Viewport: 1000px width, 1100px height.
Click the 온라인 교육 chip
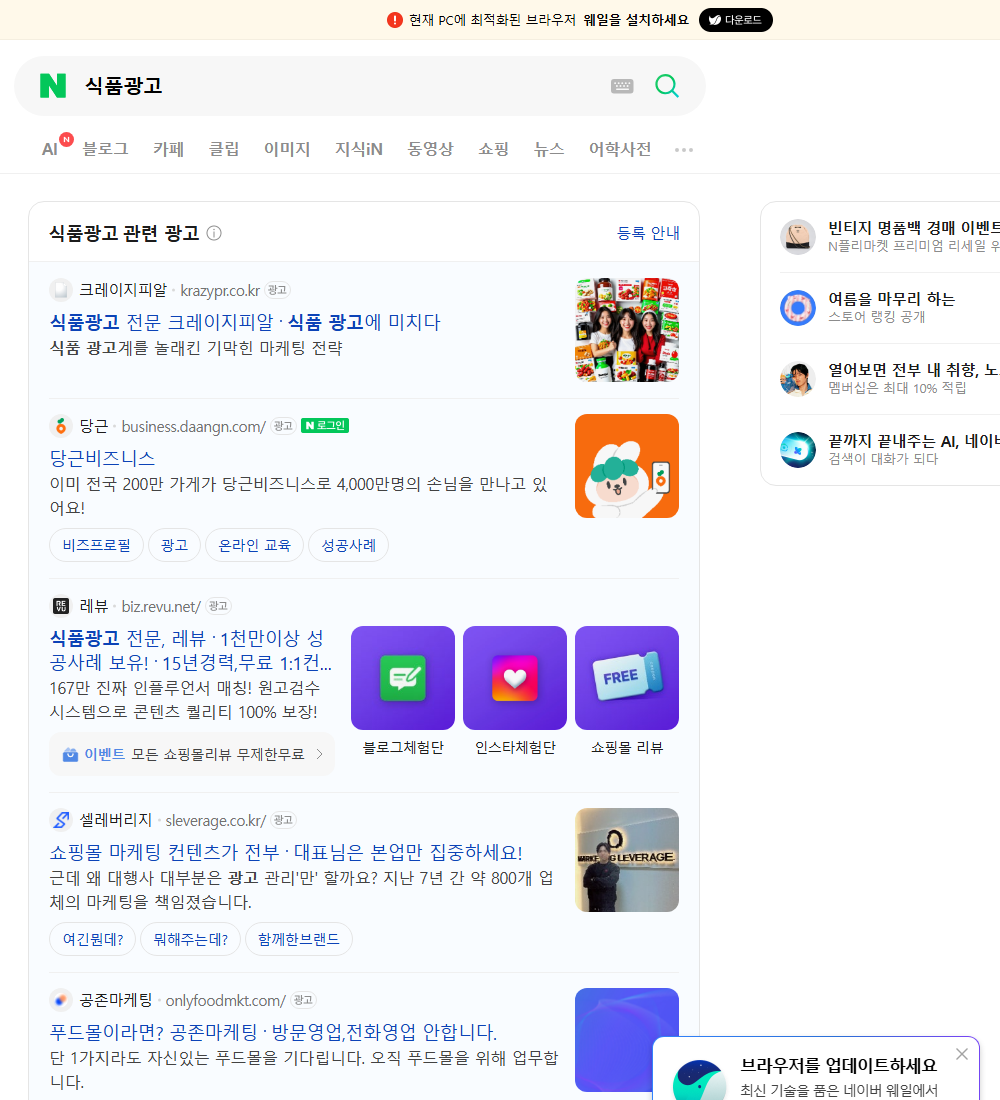coord(254,545)
